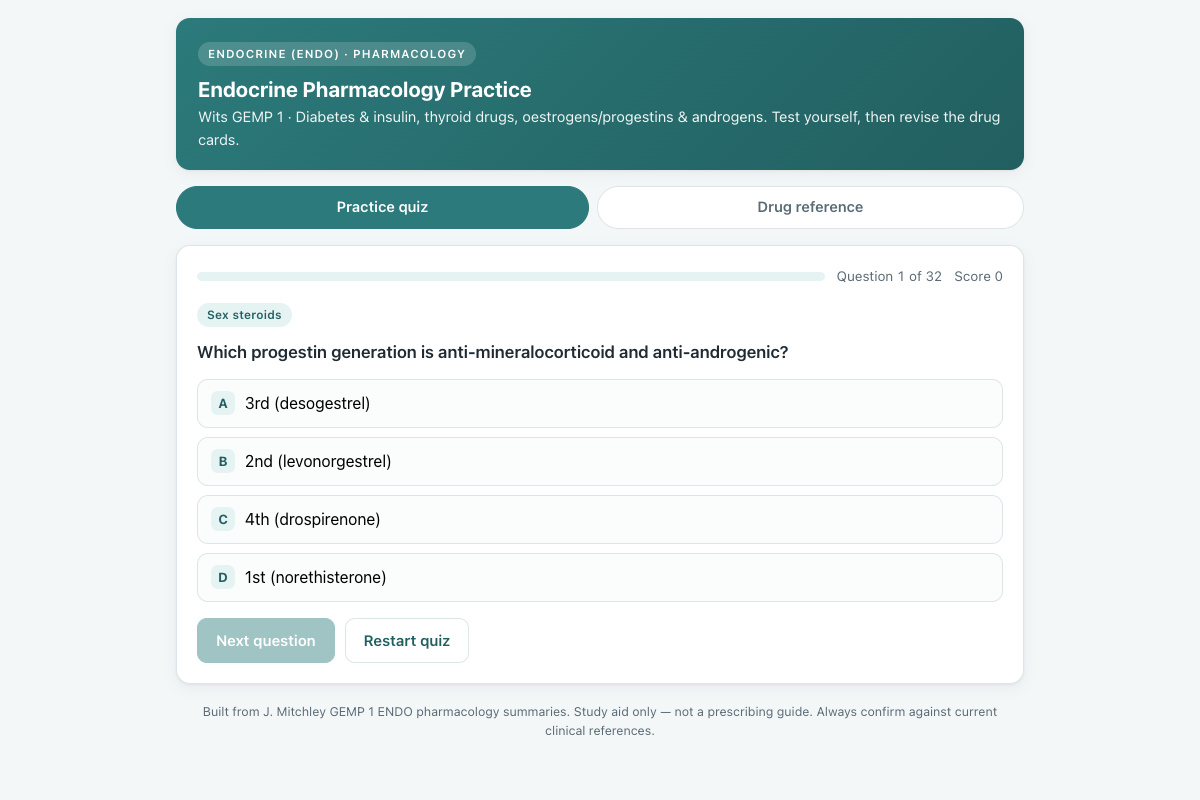Click the Endocrine (ENDO) Pharmacology badge
This screenshot has width=1200, height=800.
coord(337,54)
